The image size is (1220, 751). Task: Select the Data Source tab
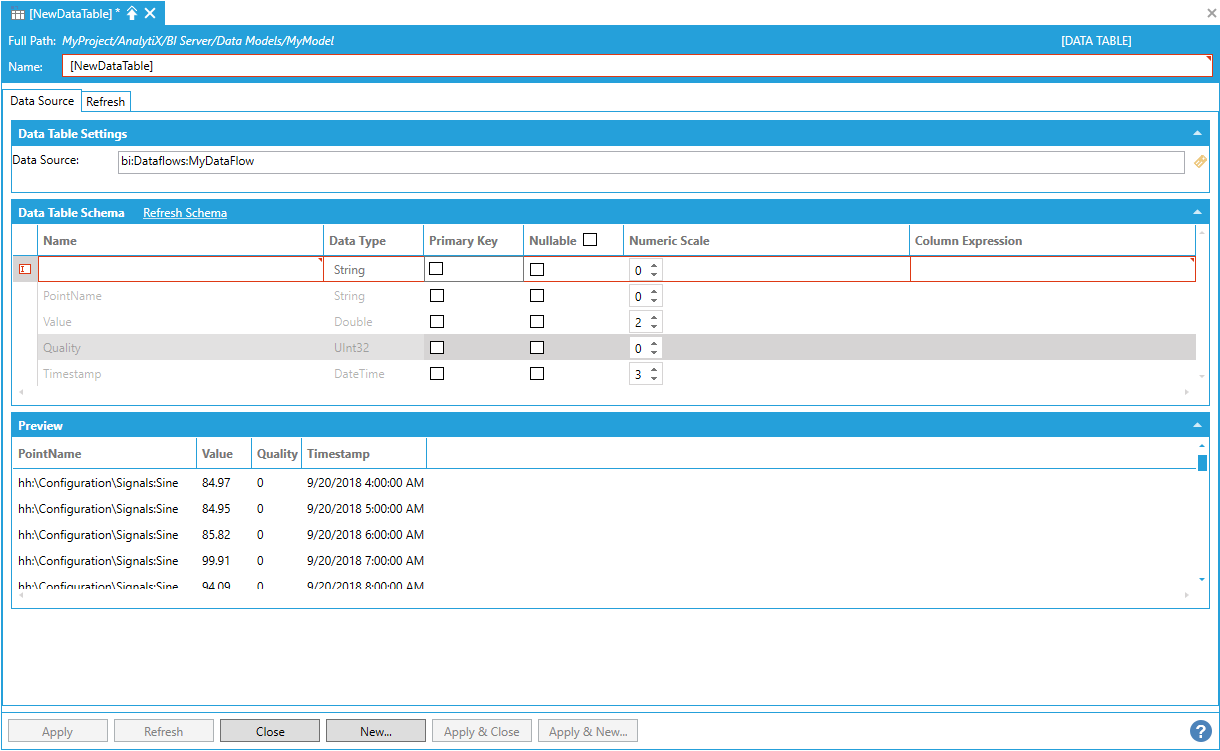[42, 101]
